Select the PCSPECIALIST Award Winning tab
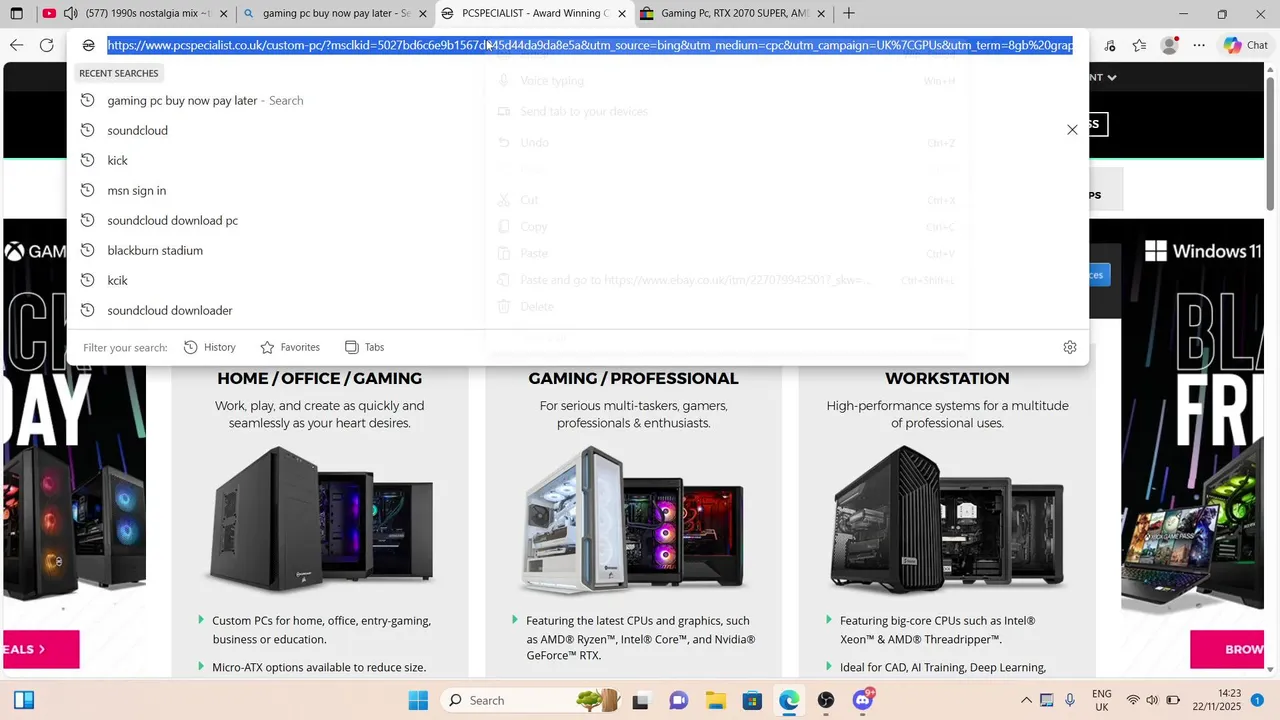1280x720 pixels. 535,14
